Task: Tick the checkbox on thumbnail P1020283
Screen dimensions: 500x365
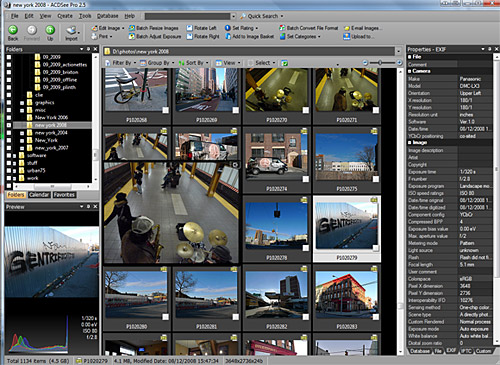Action: [x=375, y=317]
